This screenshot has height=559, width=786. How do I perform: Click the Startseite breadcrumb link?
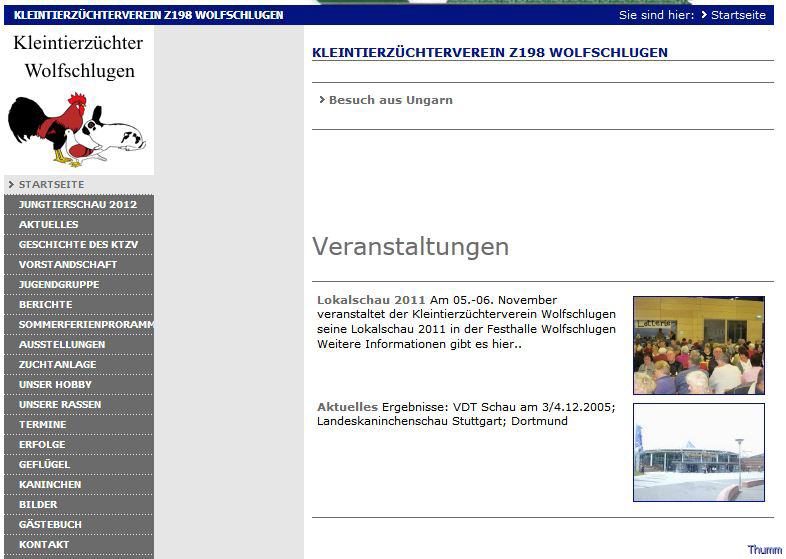[738, 15]
